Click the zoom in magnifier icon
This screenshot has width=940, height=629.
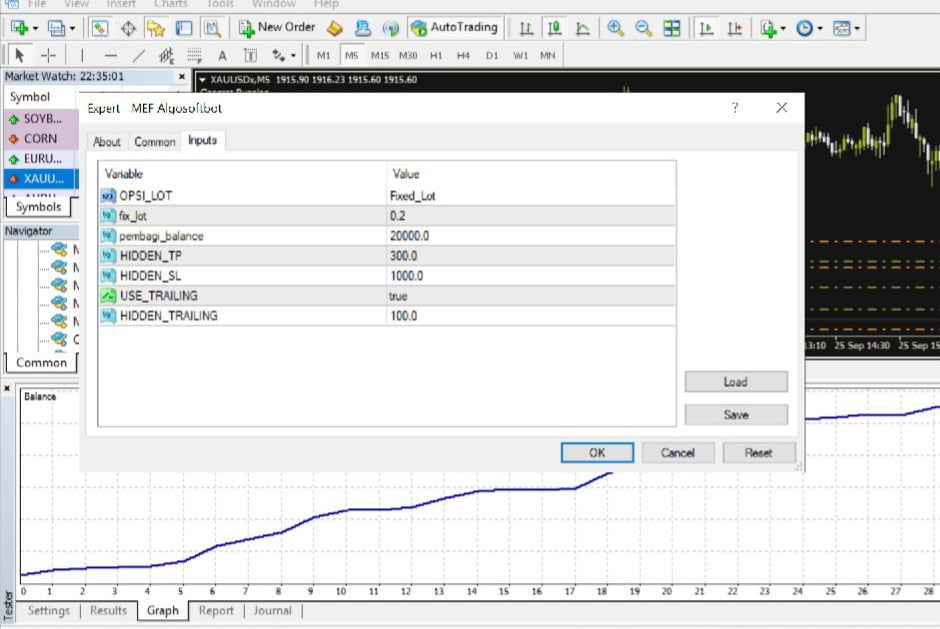616,28
